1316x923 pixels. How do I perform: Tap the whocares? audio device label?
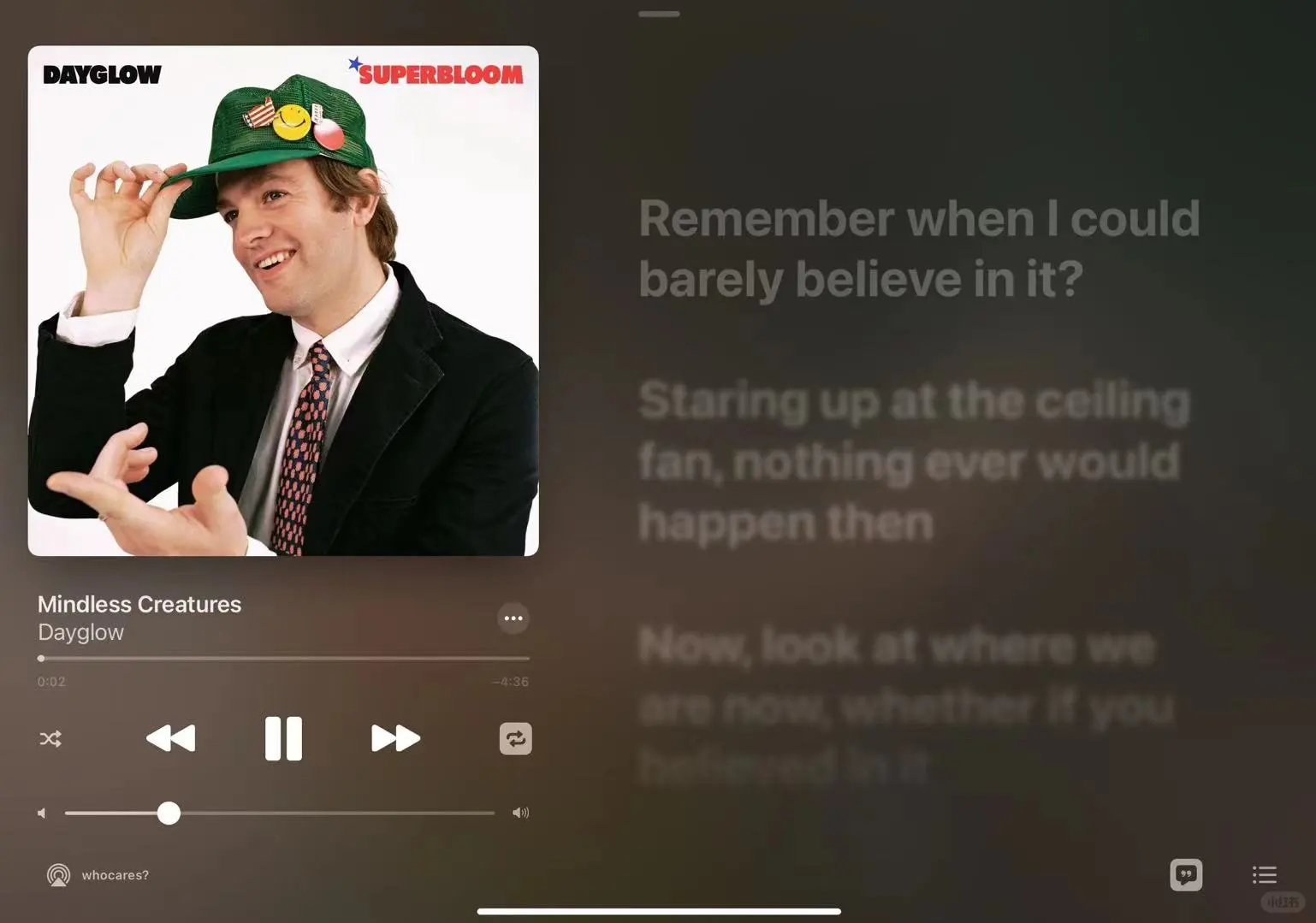(x=116, y=875)
